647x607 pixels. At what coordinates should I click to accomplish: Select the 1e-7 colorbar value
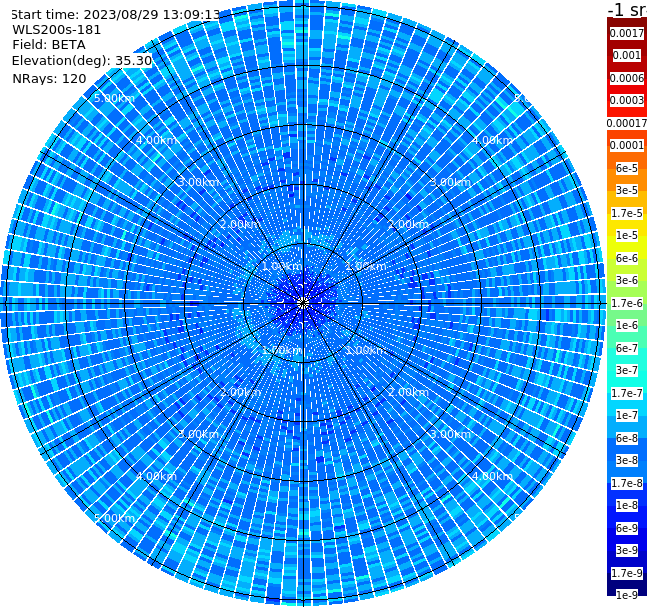[x=626, y=415]
